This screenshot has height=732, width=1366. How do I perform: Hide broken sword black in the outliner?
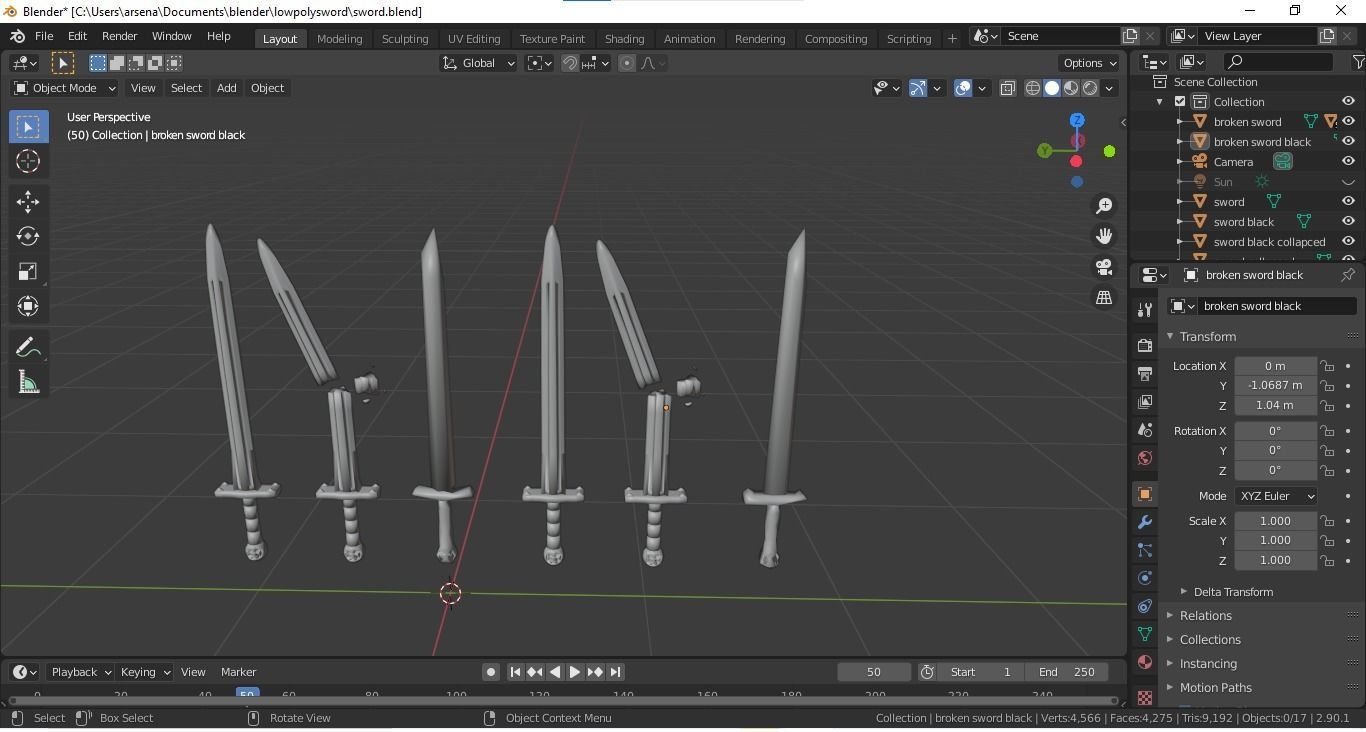pyautogui.click(x=1348, y=141)
